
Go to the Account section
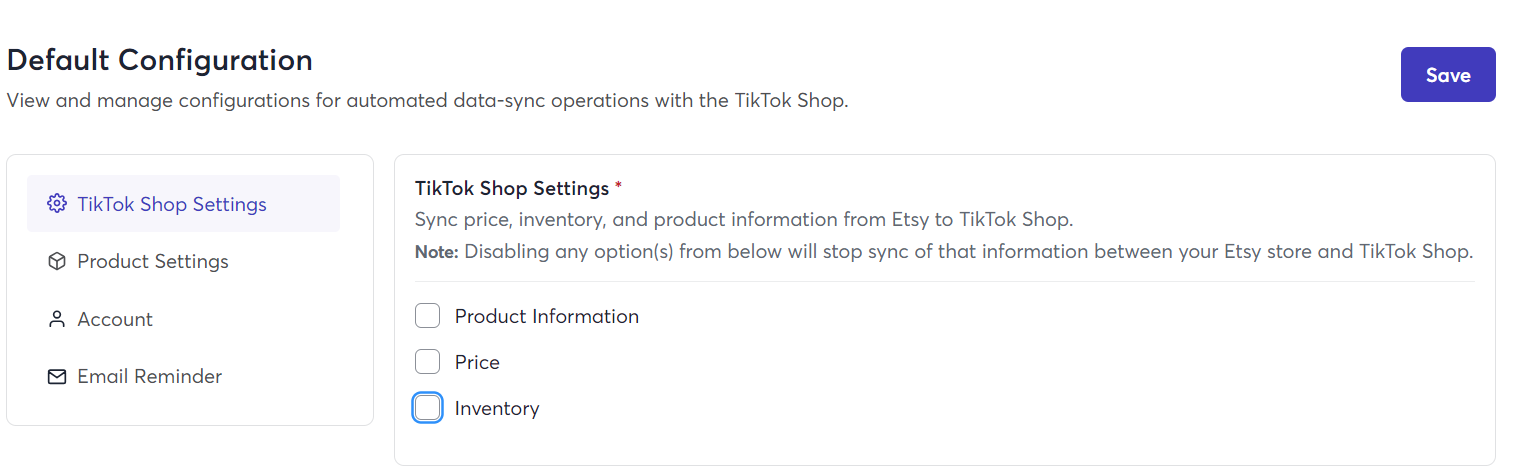click(x=183, y=319)
